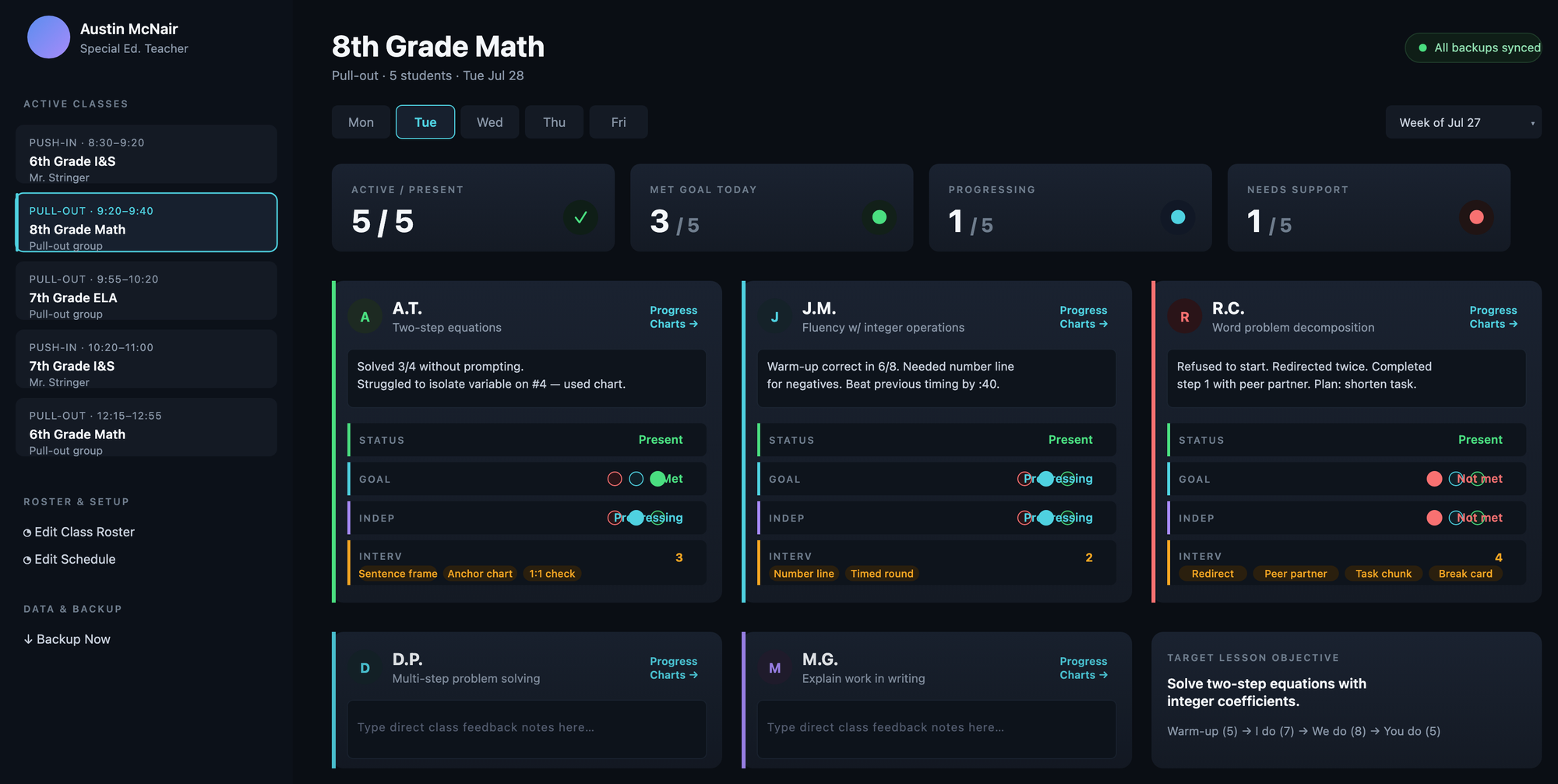Select blue Progressing goal option for A.T.
1558x784 pixels.
[636, 479]
